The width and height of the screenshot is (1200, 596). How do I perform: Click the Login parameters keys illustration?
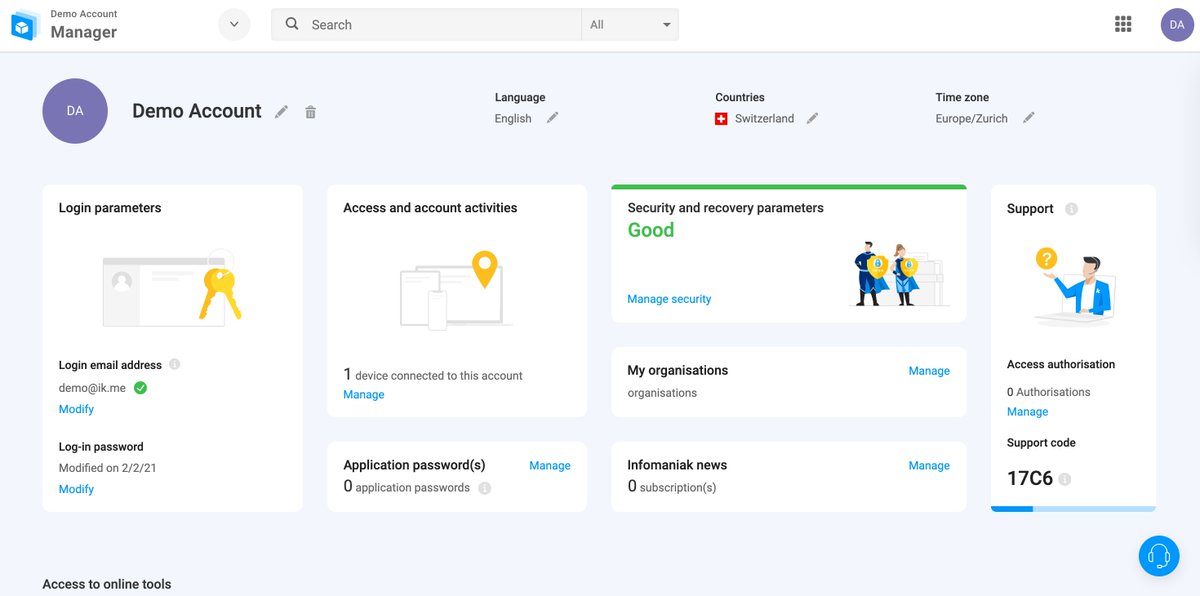point(173,289)
